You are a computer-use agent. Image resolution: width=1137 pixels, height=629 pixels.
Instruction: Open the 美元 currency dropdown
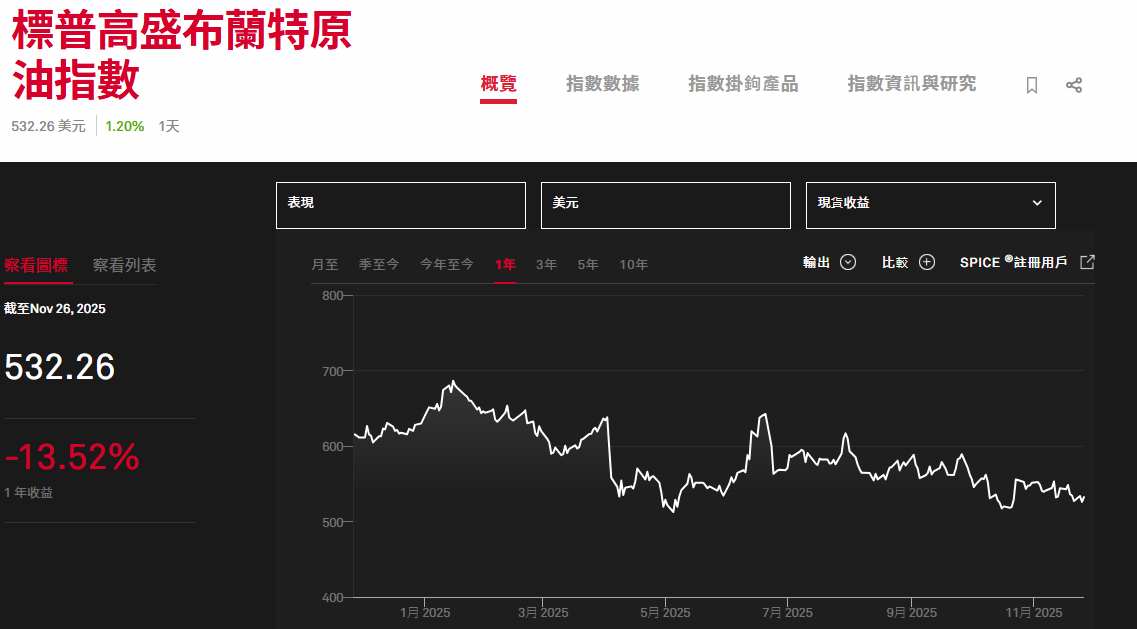point(665,205)
